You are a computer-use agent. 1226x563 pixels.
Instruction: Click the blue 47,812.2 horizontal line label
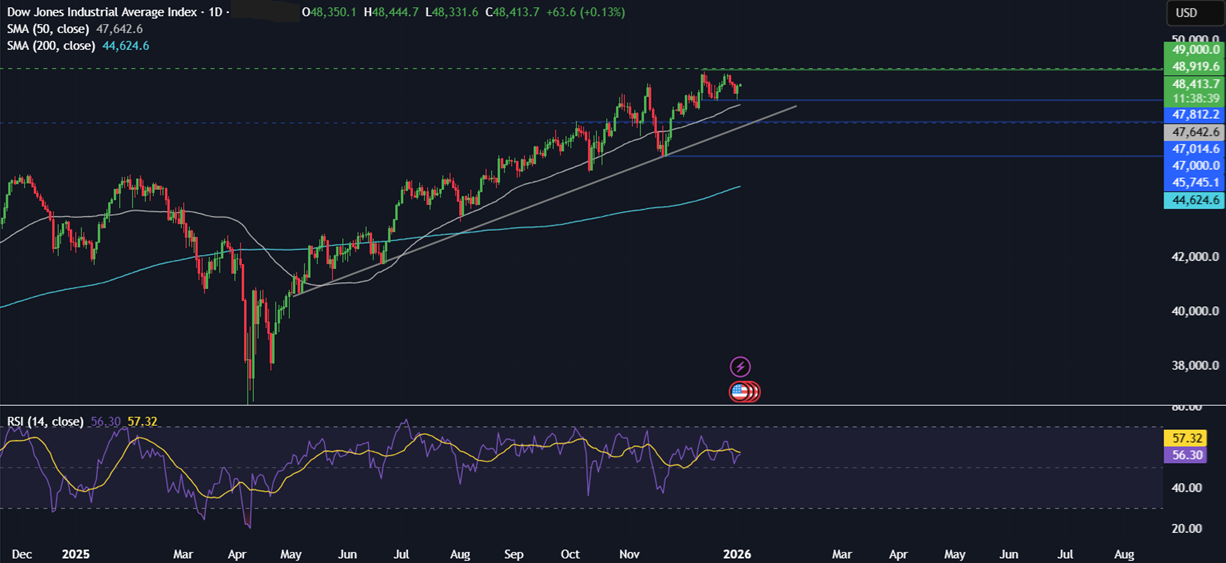(x=1195, y=116)
